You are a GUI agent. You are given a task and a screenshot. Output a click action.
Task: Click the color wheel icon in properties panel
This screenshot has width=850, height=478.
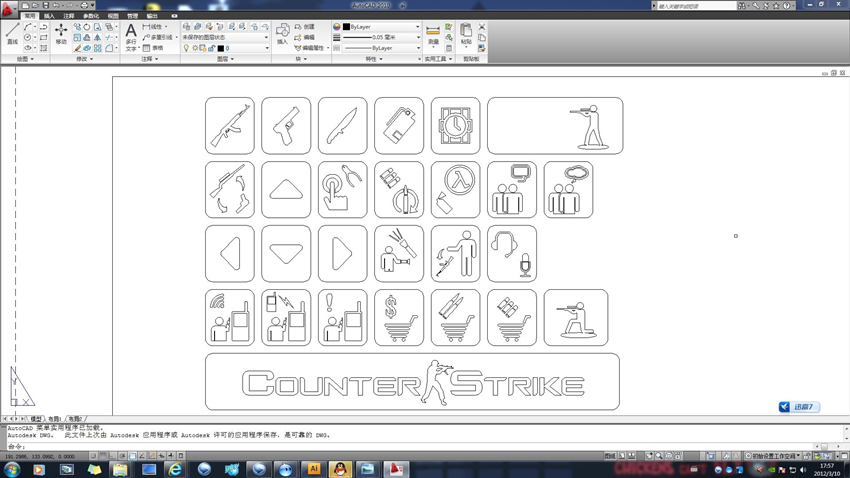(x=337, y=27)
